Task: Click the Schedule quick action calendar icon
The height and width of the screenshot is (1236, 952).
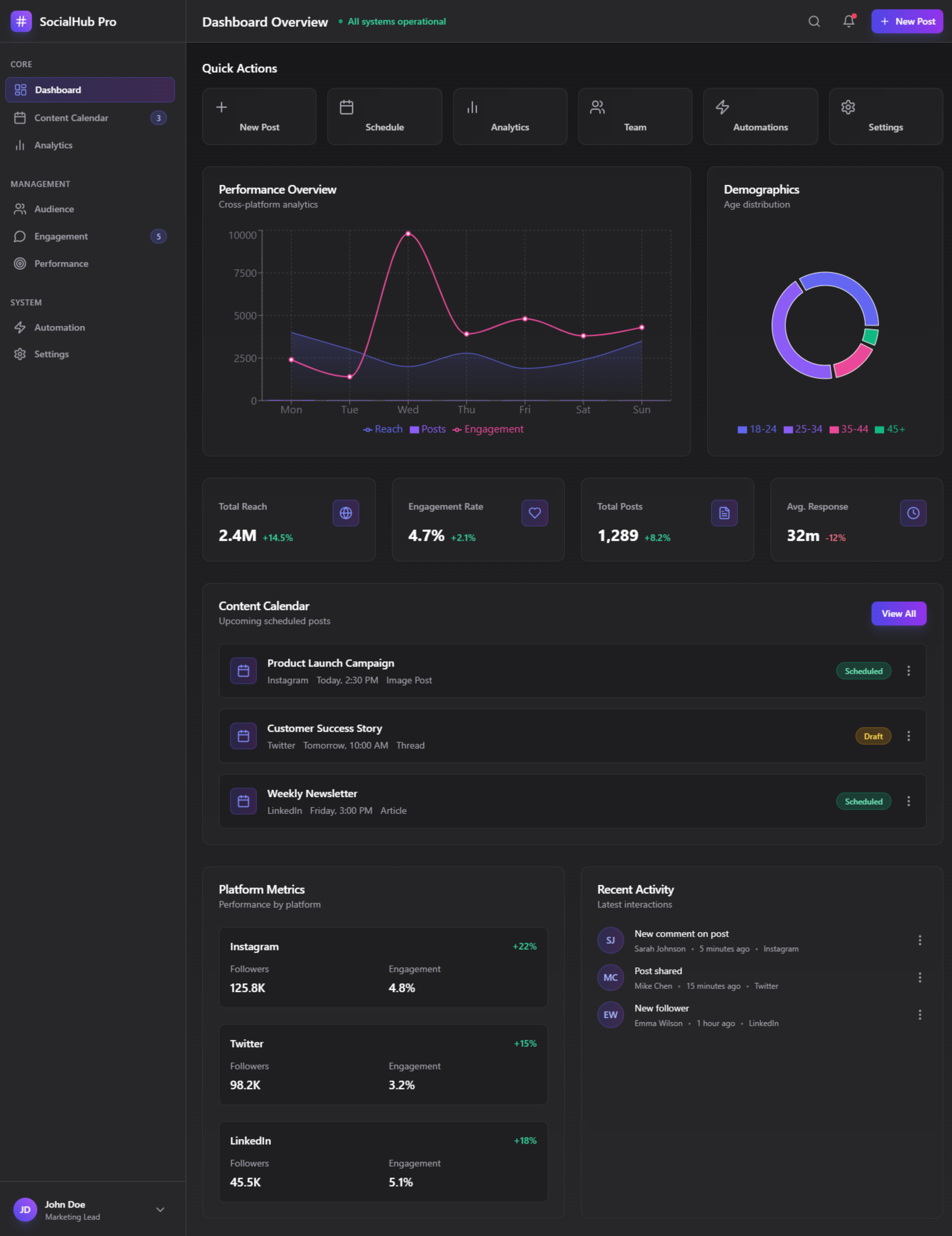Action: 347,107
